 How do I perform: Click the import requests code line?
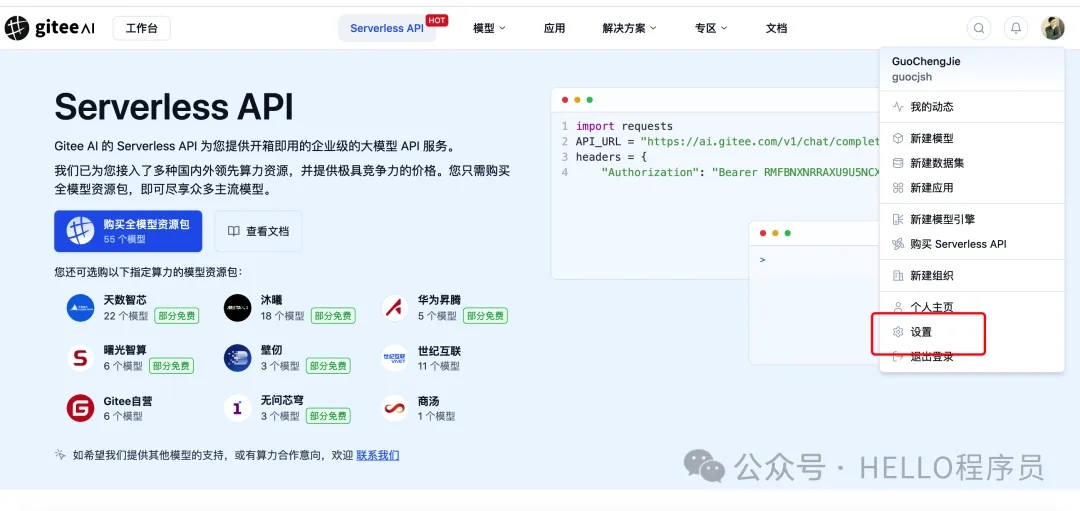point(624,126)
